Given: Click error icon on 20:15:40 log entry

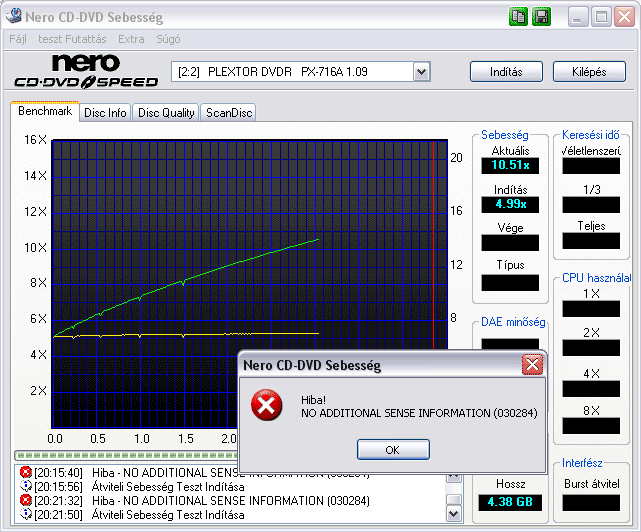Looking at the screenshot, I should coord(26,472).
